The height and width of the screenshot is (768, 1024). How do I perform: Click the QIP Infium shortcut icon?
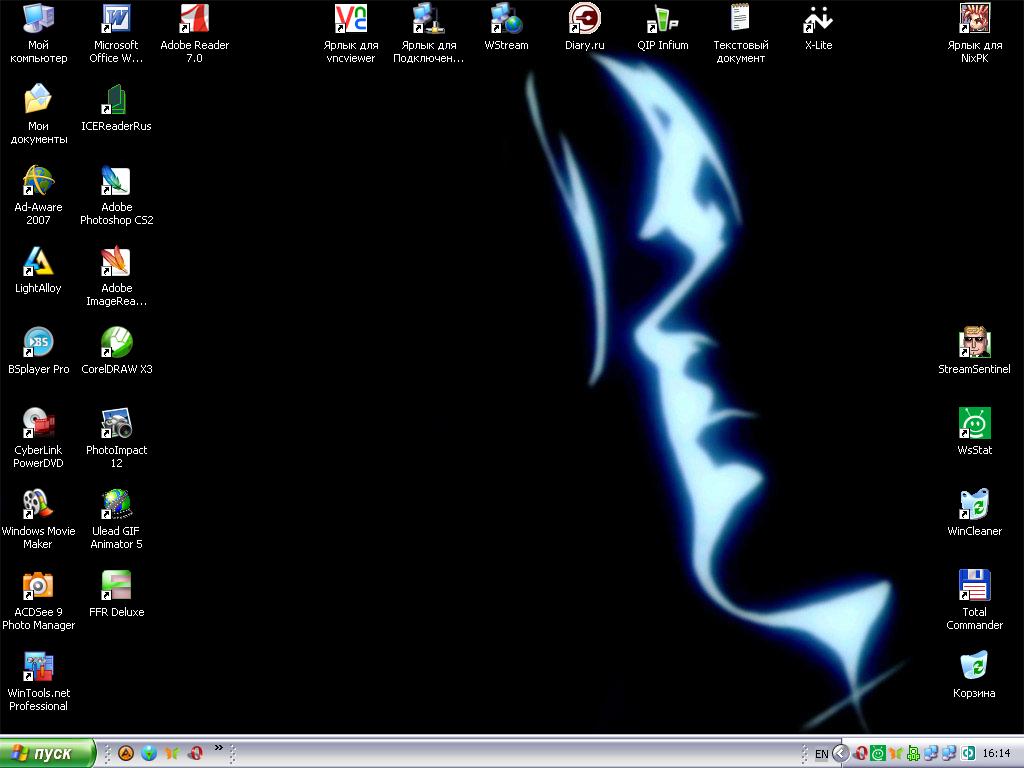coord(662,19)
